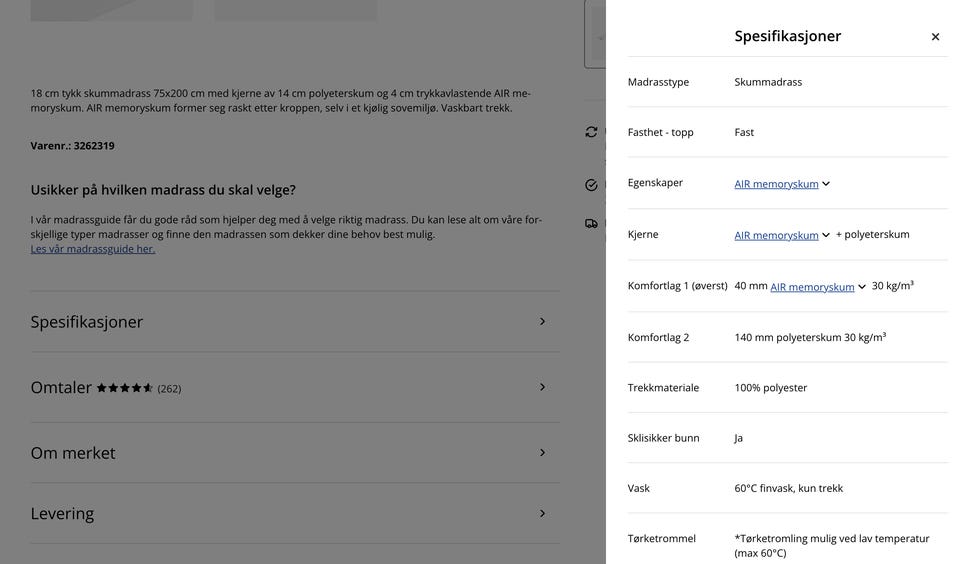Click the (262) review count
This screenshot has width=960, height=564.
pos(169,389)
